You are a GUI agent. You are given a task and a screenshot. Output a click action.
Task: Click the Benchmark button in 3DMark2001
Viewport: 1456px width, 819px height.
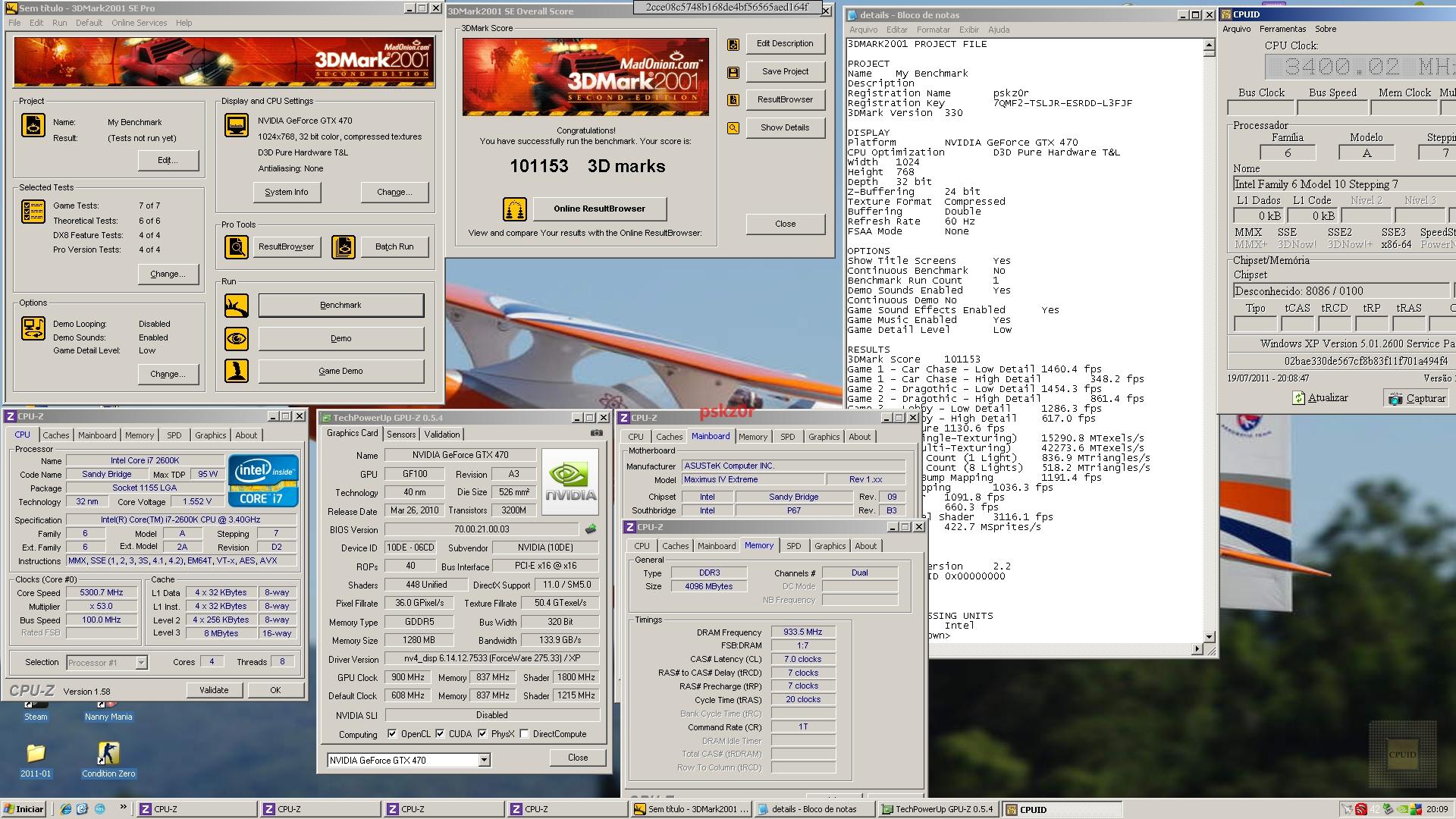(340, 306)
